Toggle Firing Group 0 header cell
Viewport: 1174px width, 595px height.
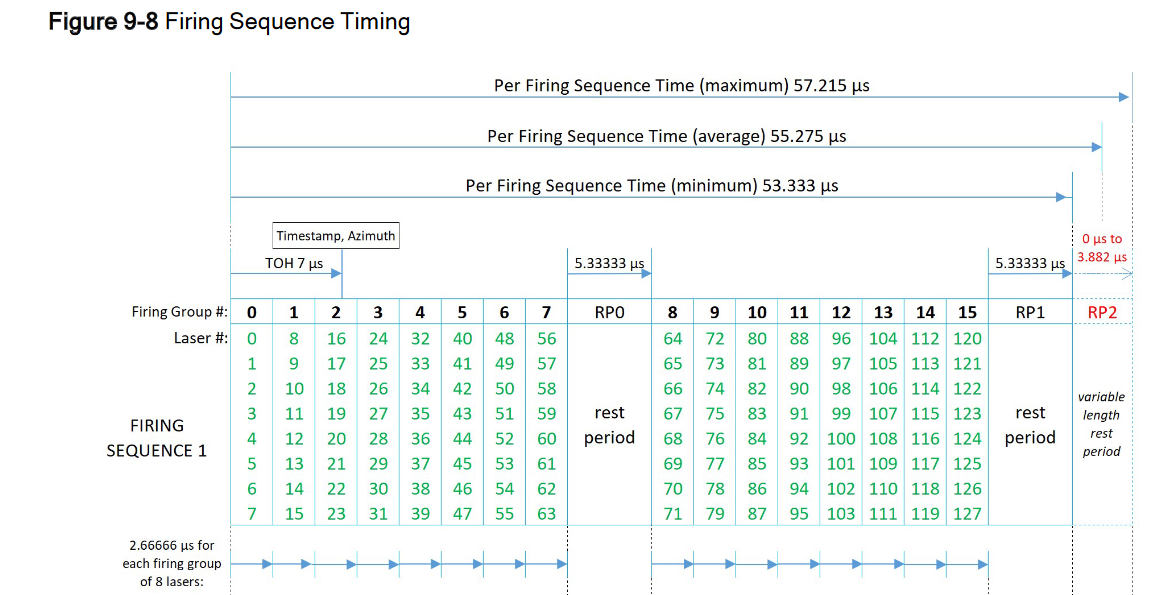click(x=252, y=311)
